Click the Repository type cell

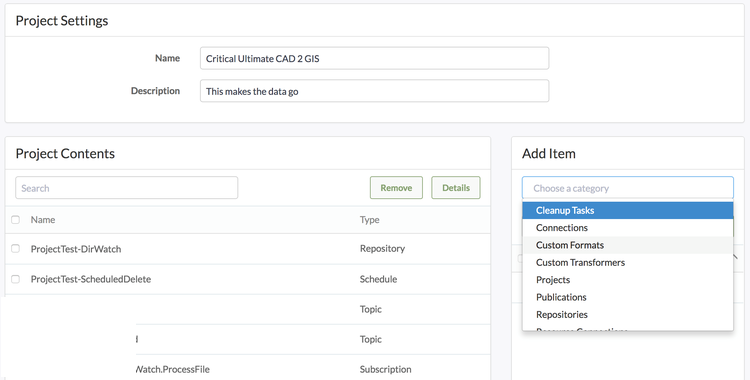pyautogui.click(x=382, y=248)
